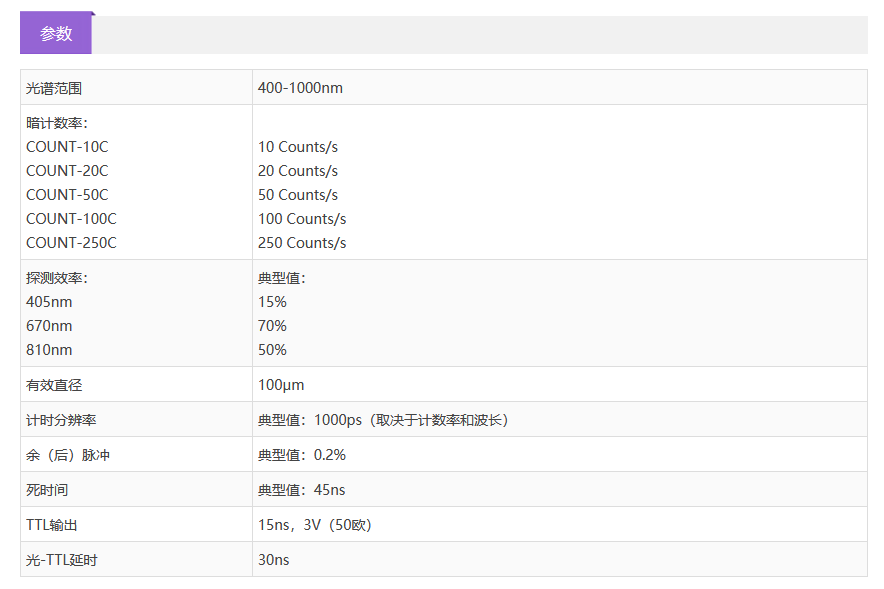Click the 光-TTL延时 row label
Viewport: 884px width, 589px height.
pos(62,560)
